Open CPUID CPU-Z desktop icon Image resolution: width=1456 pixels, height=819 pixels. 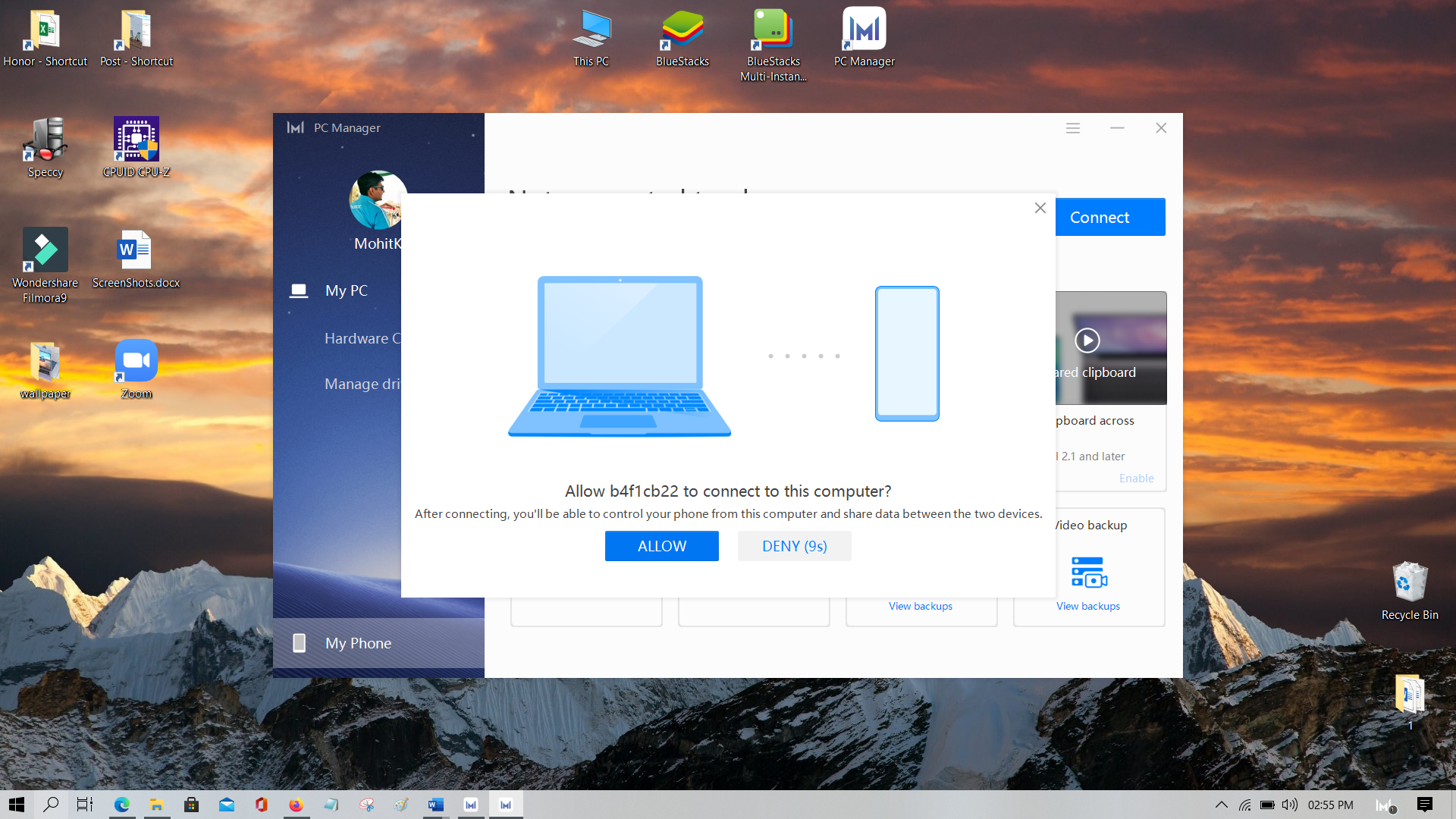tap(136, 147)
